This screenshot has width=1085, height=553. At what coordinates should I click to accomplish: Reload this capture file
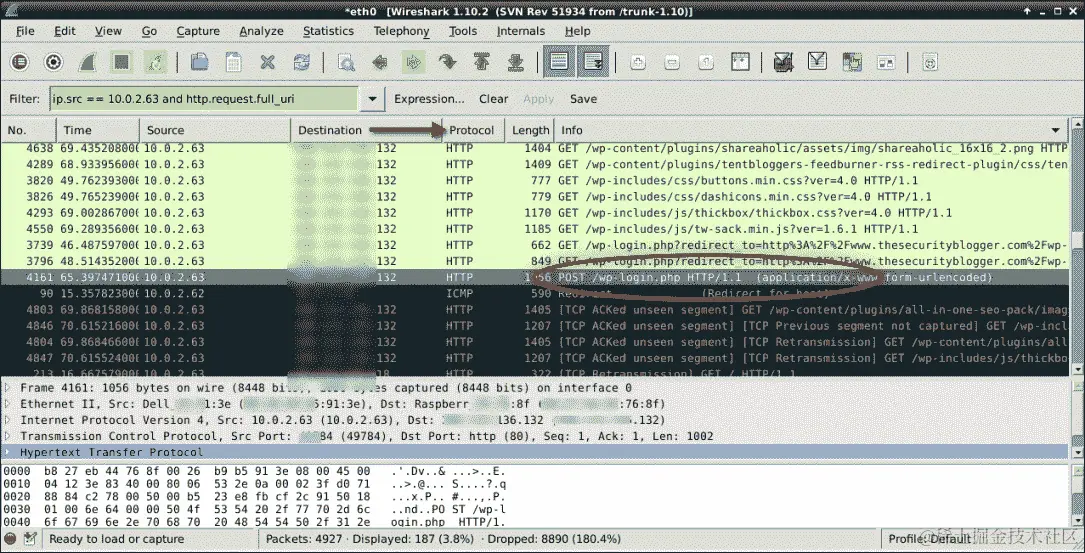coord(302,62)
